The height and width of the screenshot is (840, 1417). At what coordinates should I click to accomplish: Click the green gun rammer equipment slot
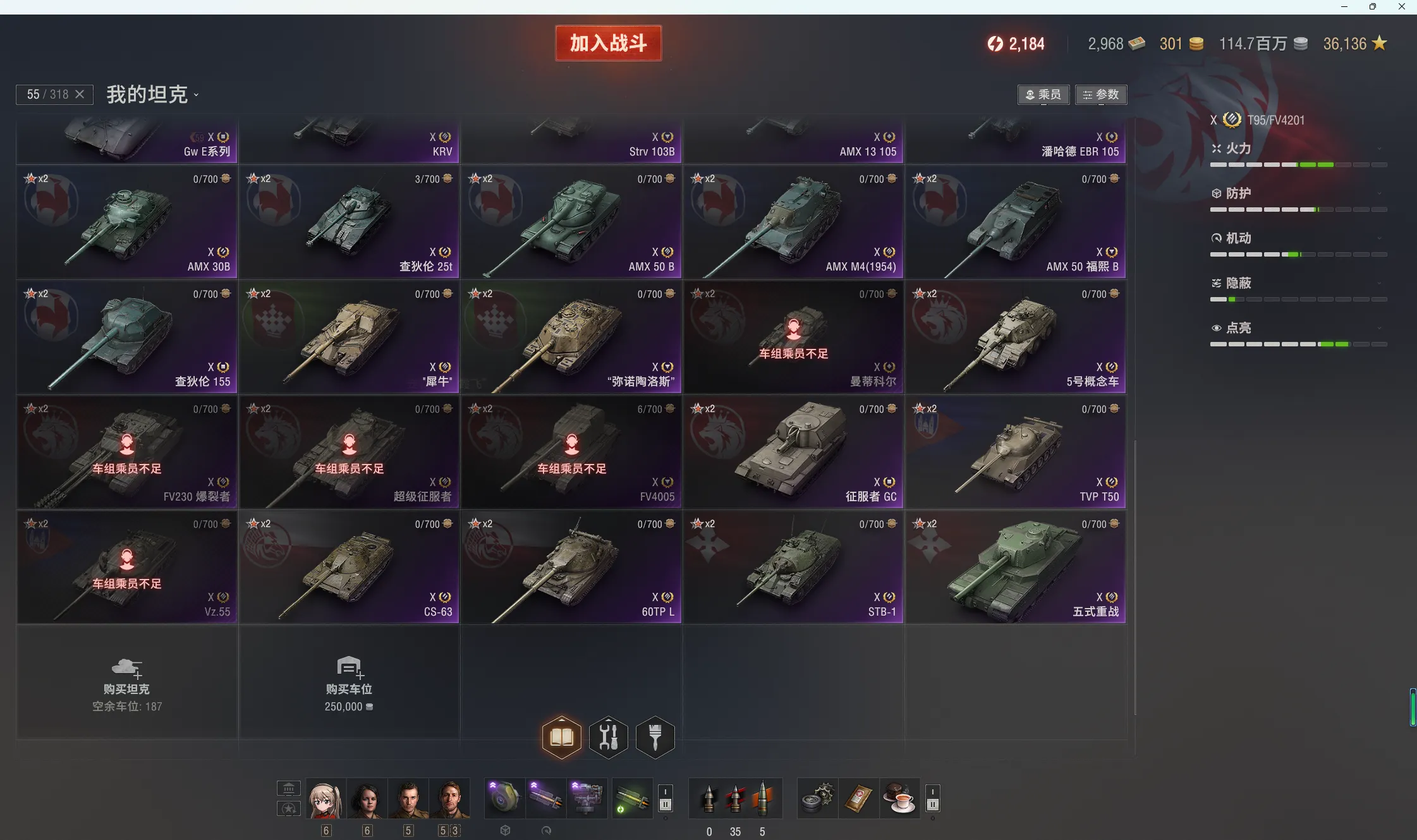[632, 799]
